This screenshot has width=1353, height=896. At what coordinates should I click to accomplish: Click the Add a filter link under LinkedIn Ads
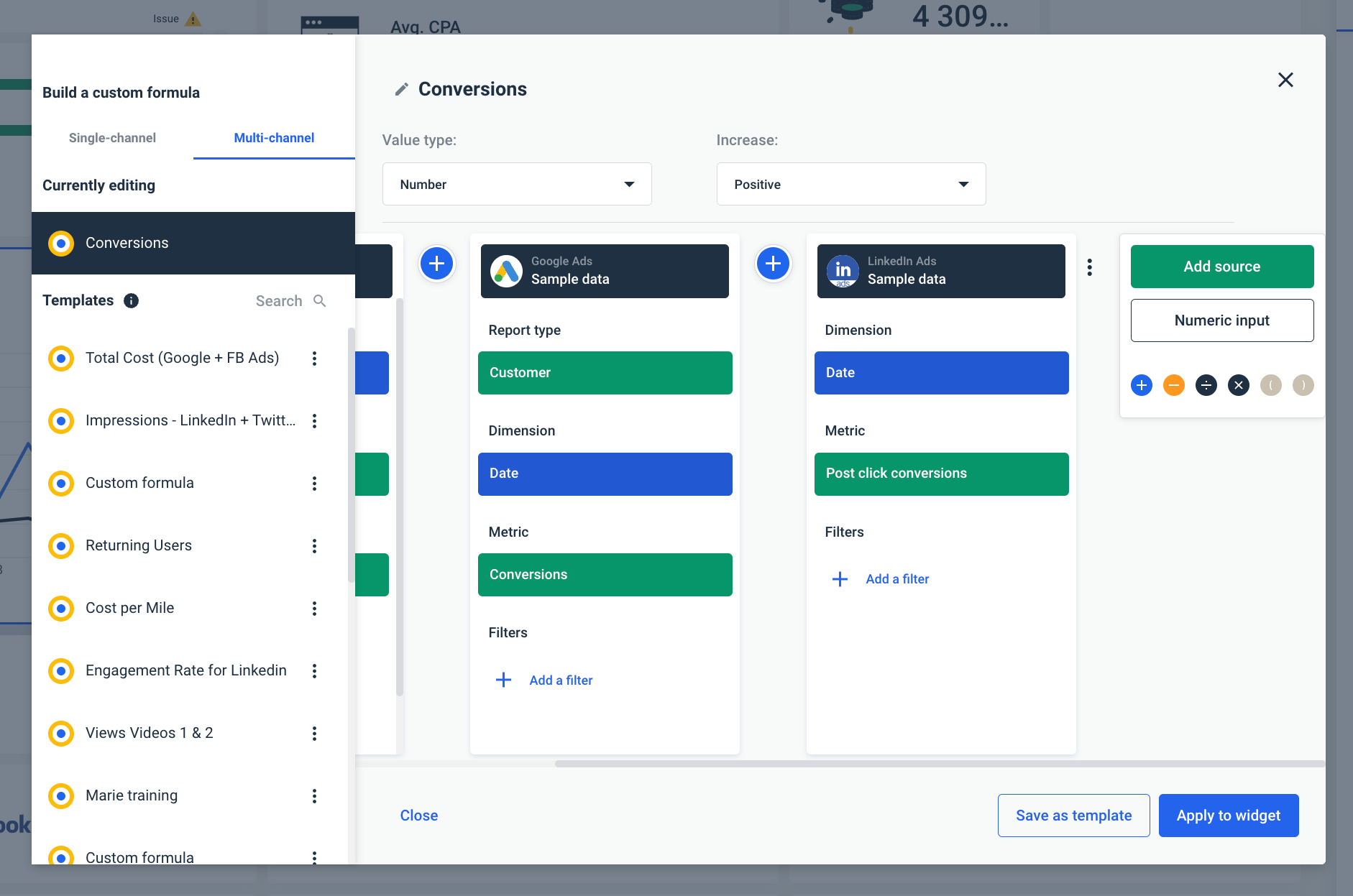(896, 578)
